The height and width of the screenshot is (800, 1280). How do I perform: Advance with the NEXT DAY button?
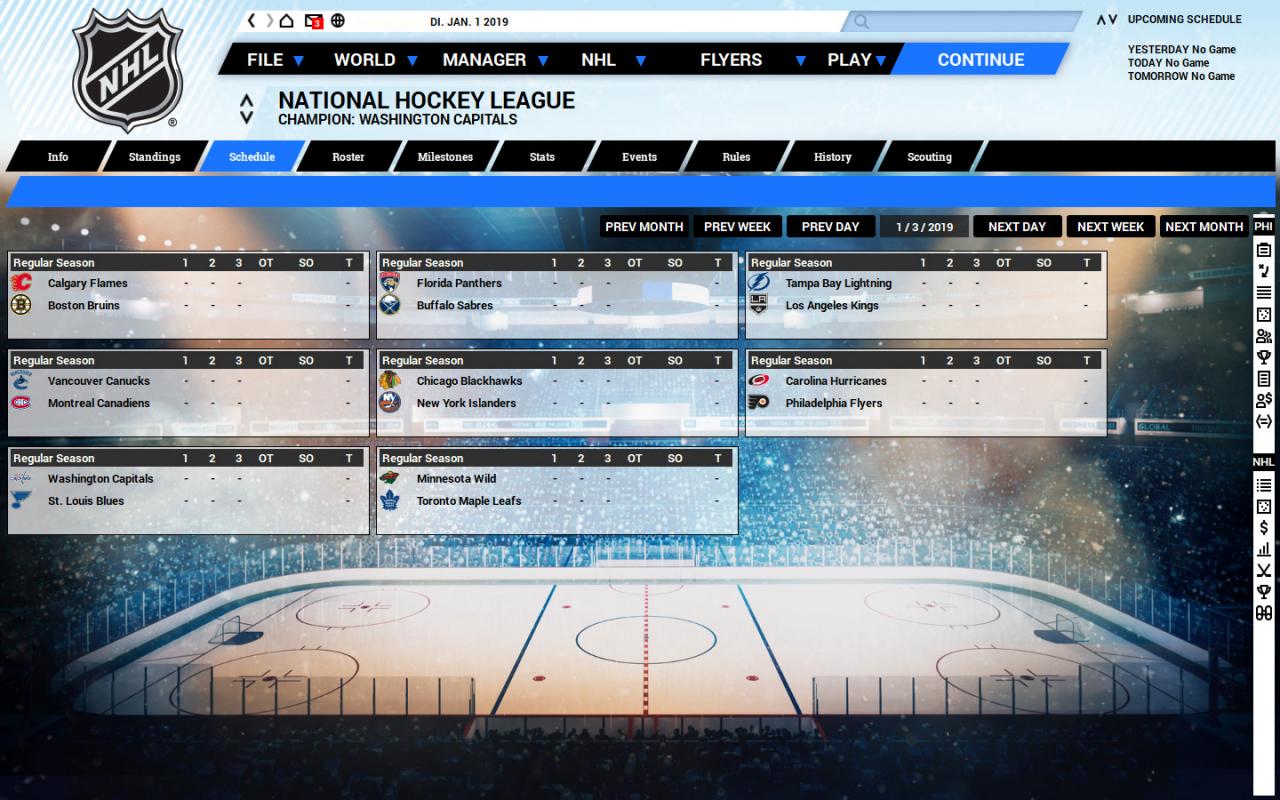click(x=1017, y=226)
